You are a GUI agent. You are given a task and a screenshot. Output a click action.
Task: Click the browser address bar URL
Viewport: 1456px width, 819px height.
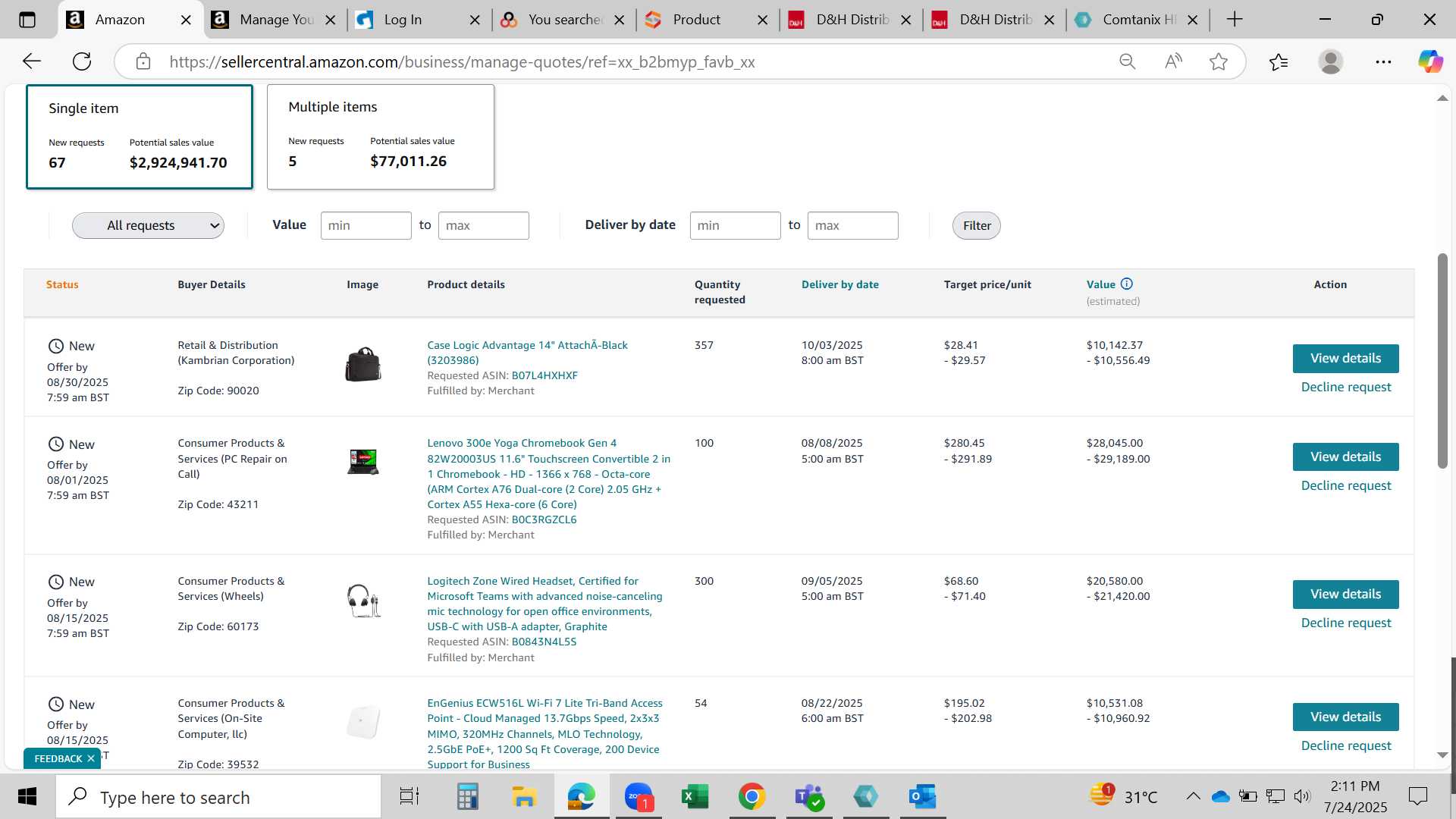click(462, 61)
